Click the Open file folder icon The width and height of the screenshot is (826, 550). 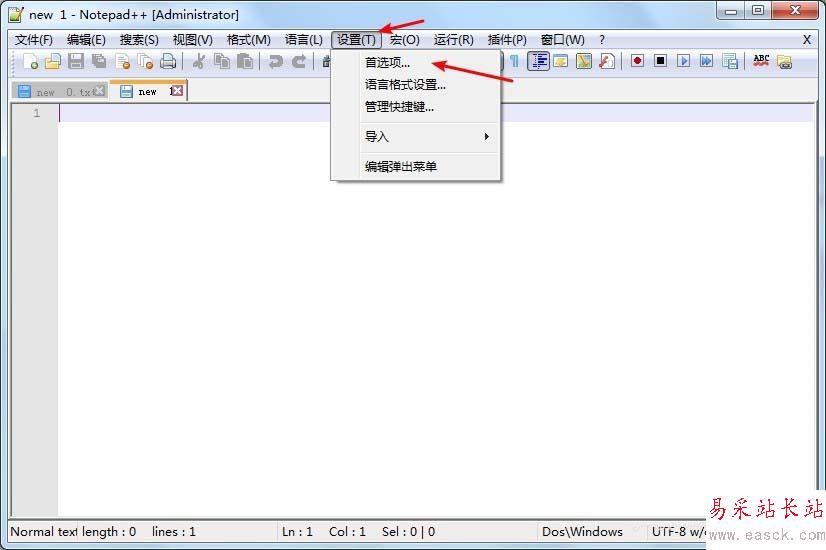53,62
